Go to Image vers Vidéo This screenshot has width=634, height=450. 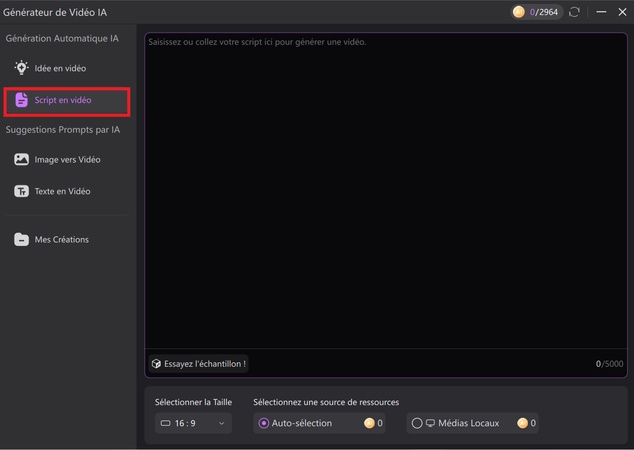click(67, 159)
